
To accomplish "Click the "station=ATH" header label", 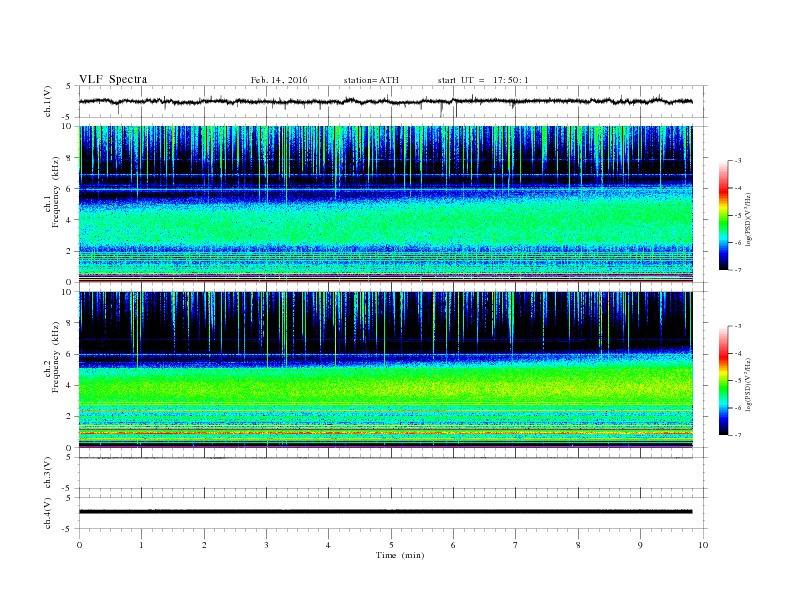I will click(371, 80).
